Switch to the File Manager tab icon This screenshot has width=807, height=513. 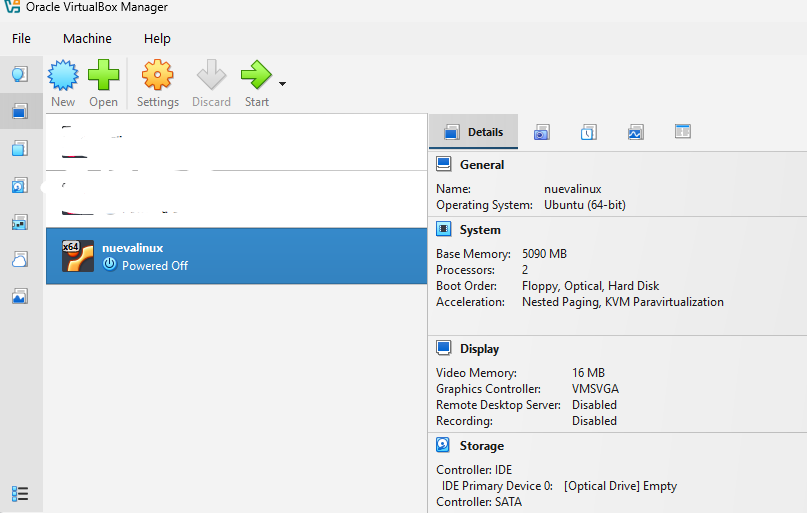coord(682,132)
